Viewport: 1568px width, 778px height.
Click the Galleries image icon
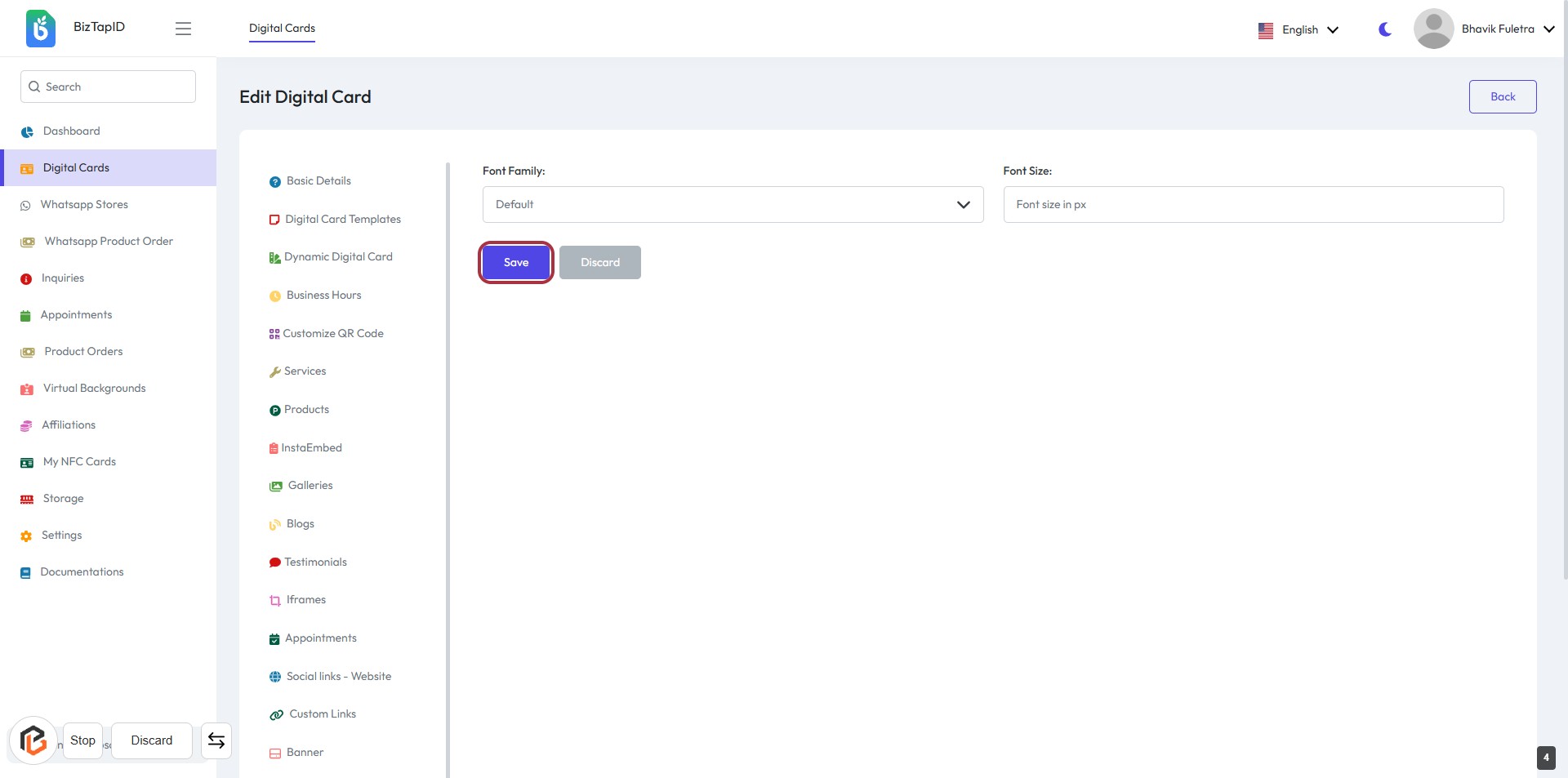pyautogui.click(x=276, y=487)
